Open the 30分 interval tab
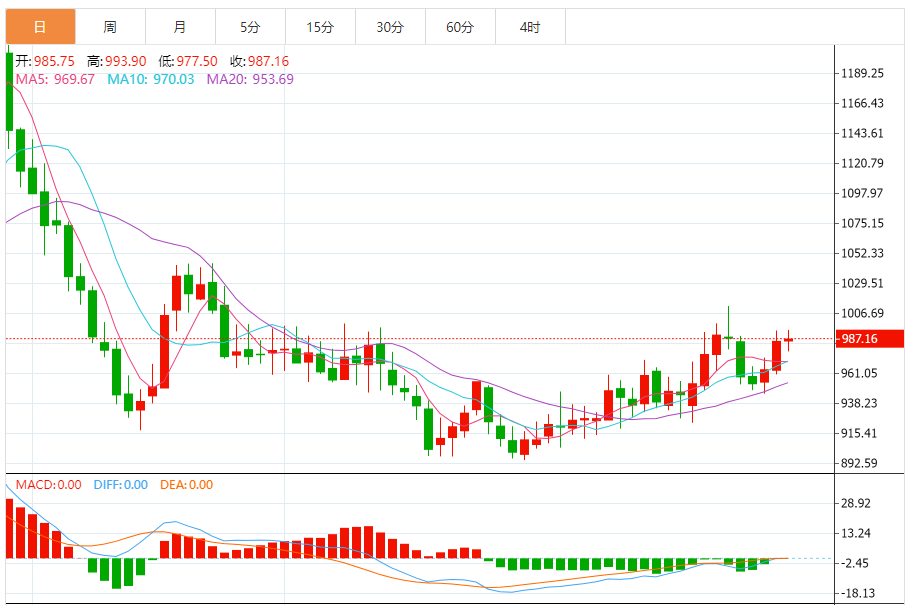Viewport: 911px width, 605px height. point(390,27)
